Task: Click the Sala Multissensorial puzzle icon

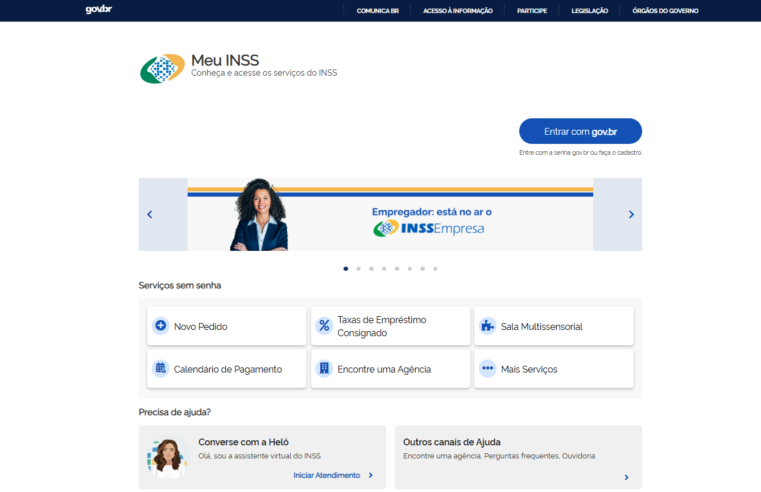Action: tap(487, 326)
